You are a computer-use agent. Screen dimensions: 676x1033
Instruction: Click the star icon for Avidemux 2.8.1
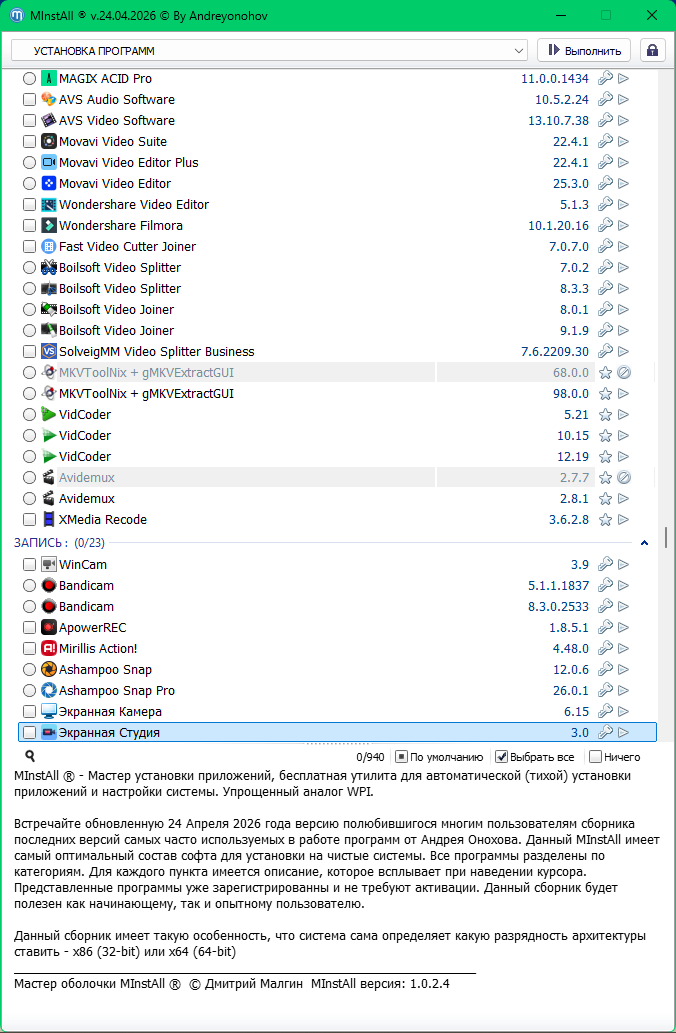coord(605,499)
